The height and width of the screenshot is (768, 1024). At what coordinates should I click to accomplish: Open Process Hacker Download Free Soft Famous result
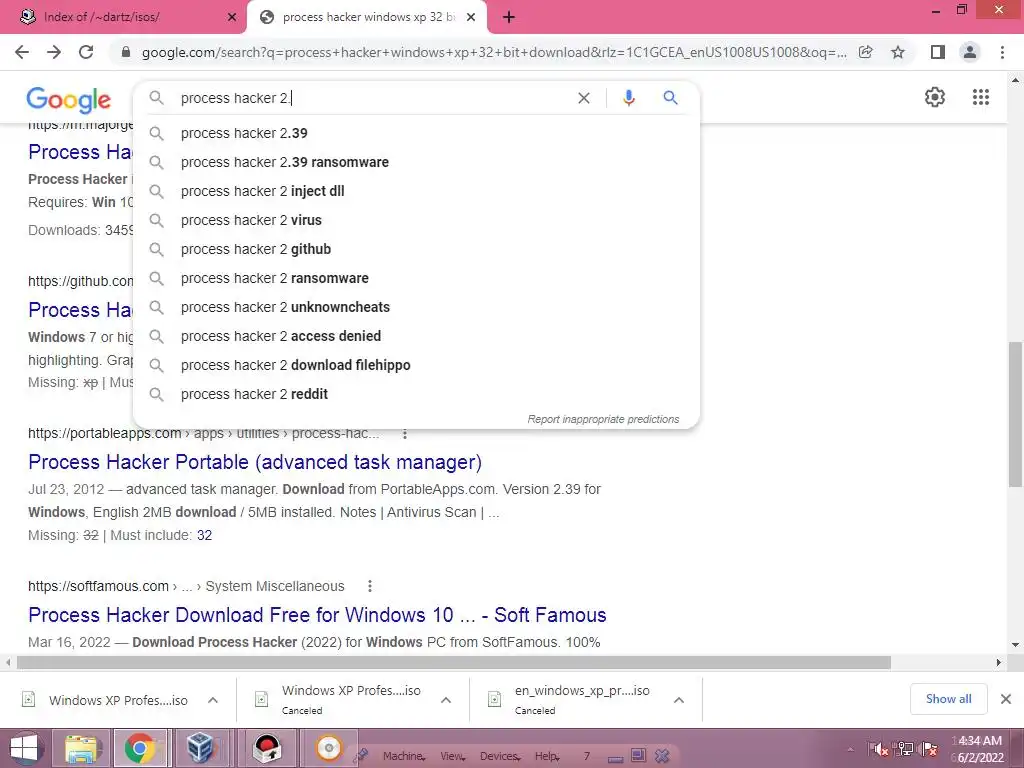317,615
